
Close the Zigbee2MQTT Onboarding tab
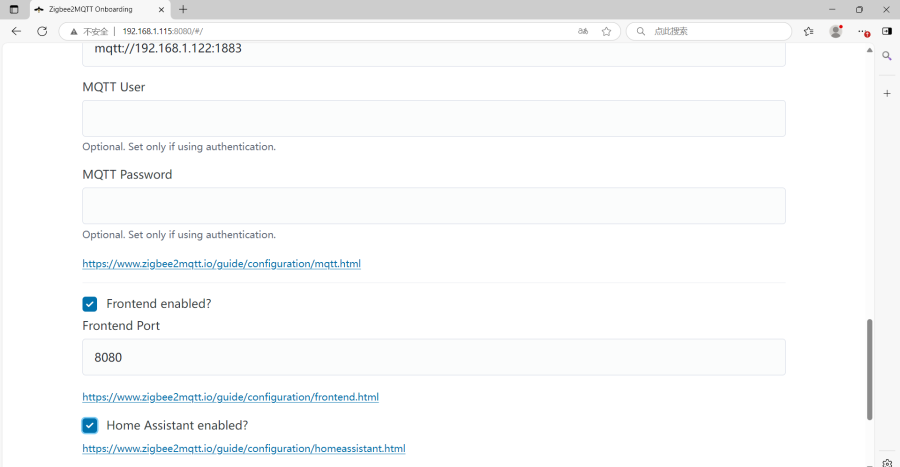tap(161, 9)
